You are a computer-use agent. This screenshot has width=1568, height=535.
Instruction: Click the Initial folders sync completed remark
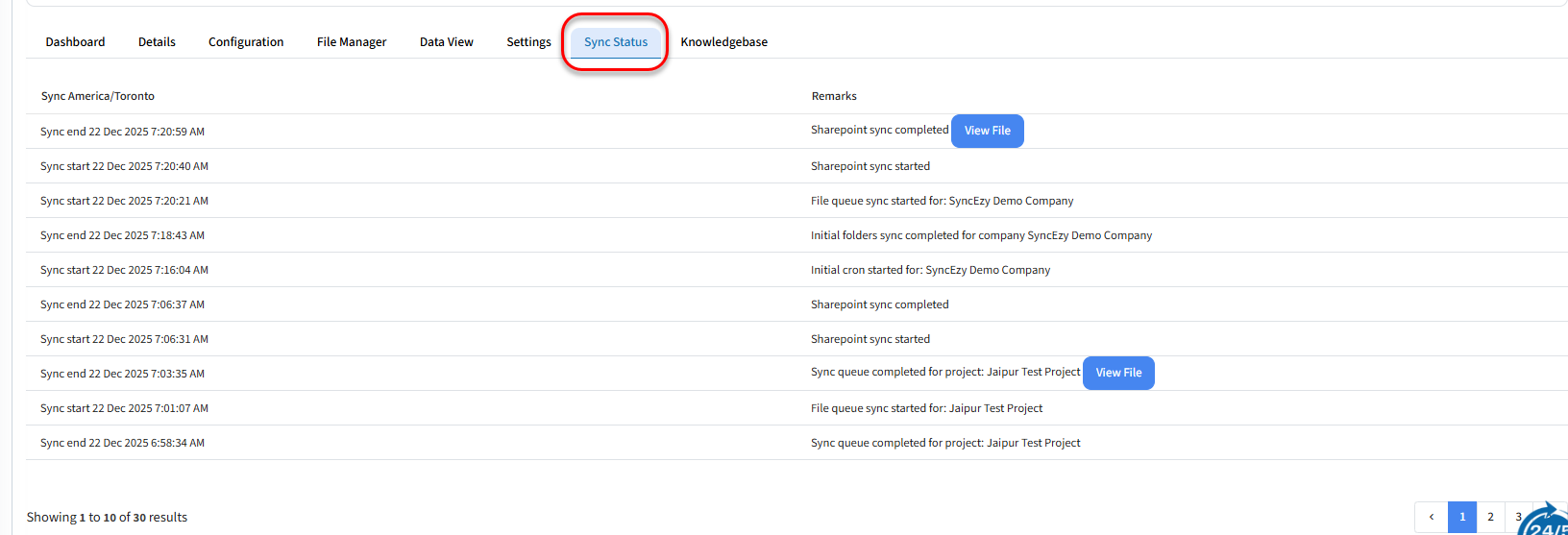point(981,235)
